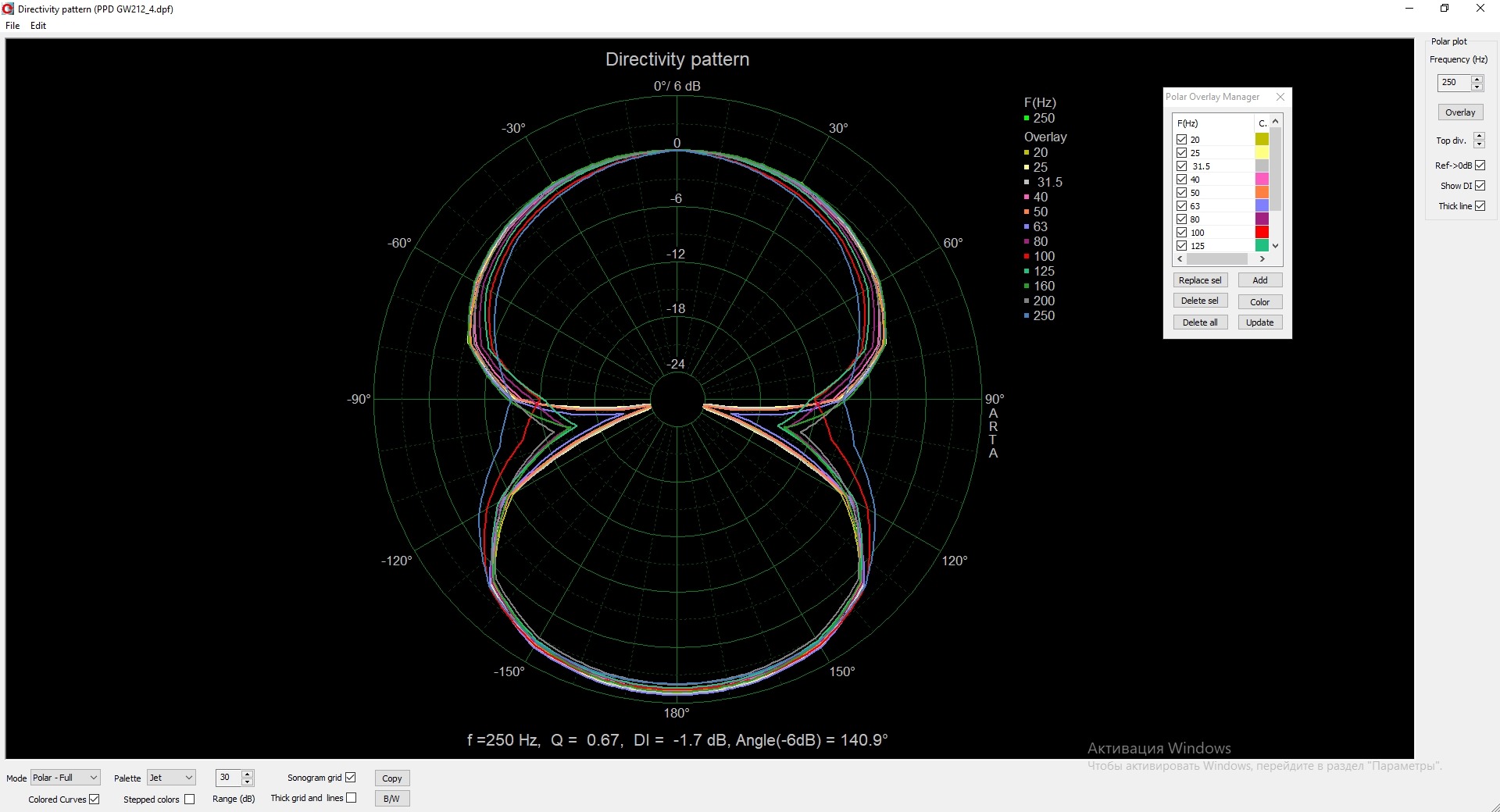Decrease the Frequency with down spinner arrow
The height and width of the screenshot is (812, 1500).
point(1477,87)
